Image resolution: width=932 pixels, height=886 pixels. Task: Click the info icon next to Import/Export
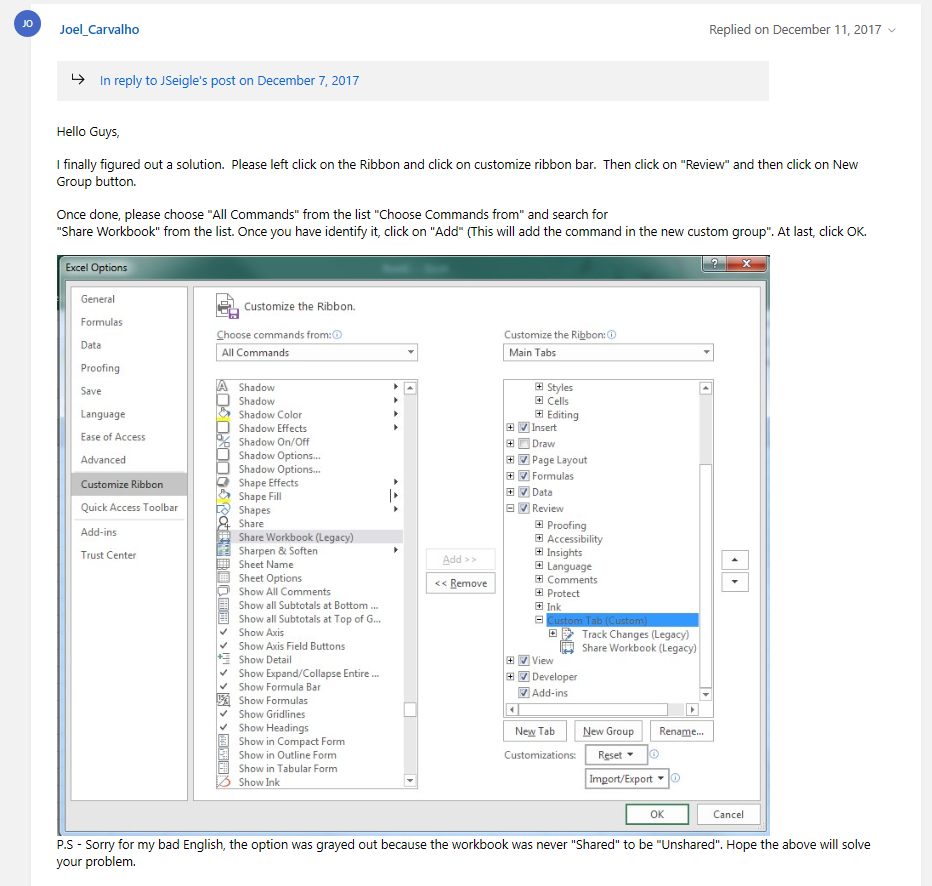click(675, 778)
